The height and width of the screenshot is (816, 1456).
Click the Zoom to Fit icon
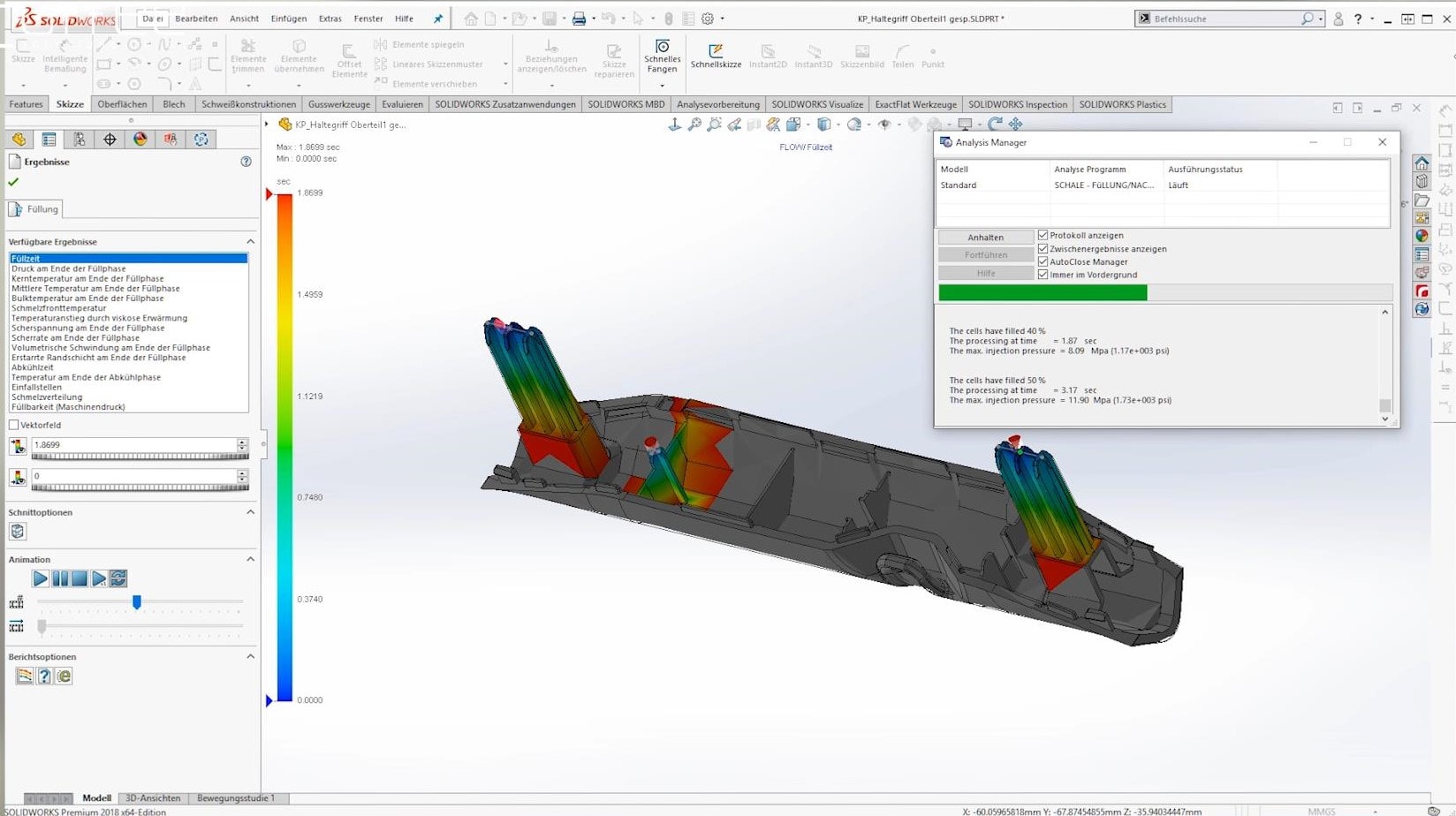694,125
